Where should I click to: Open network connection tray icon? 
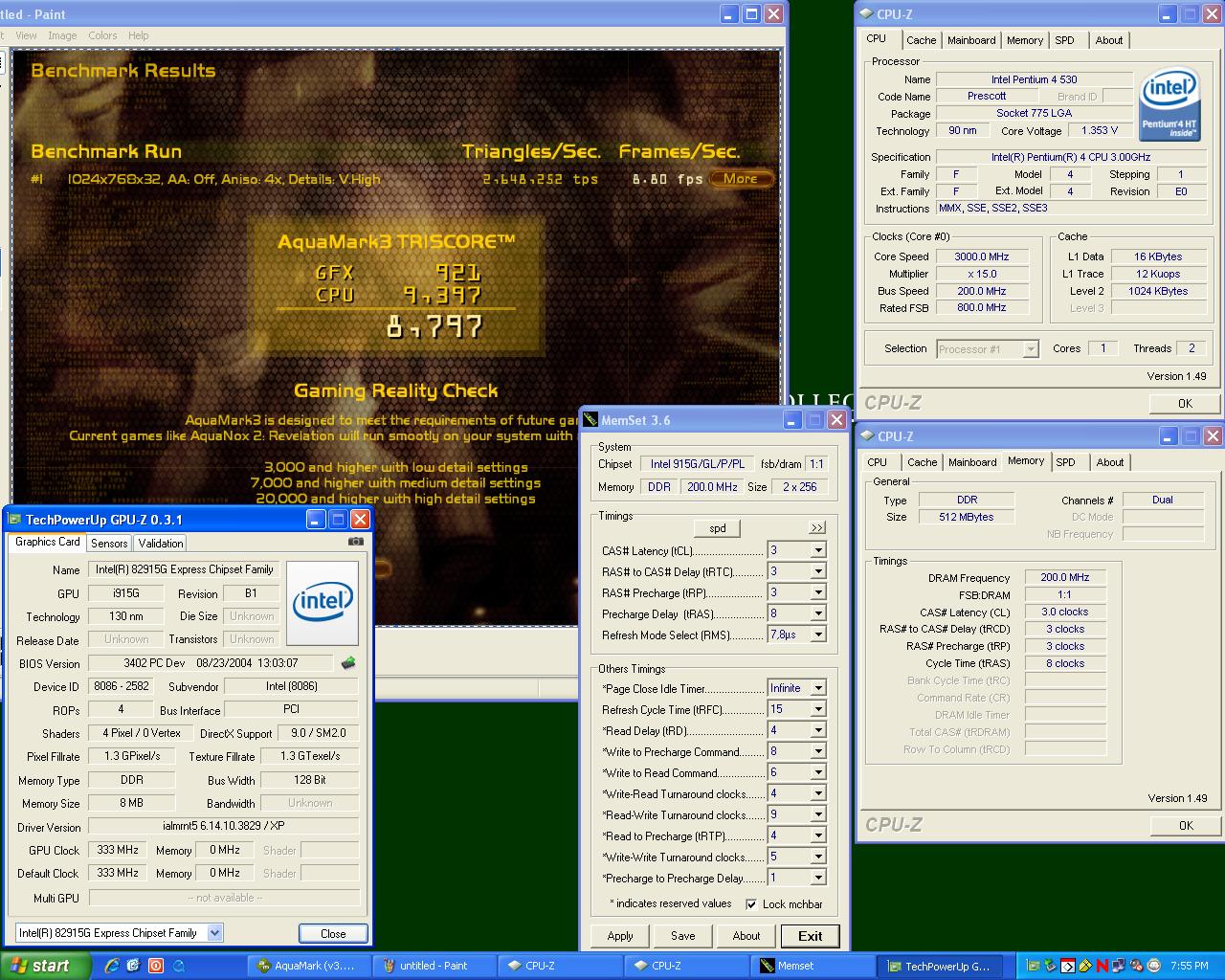click(x=1120, y=966)
